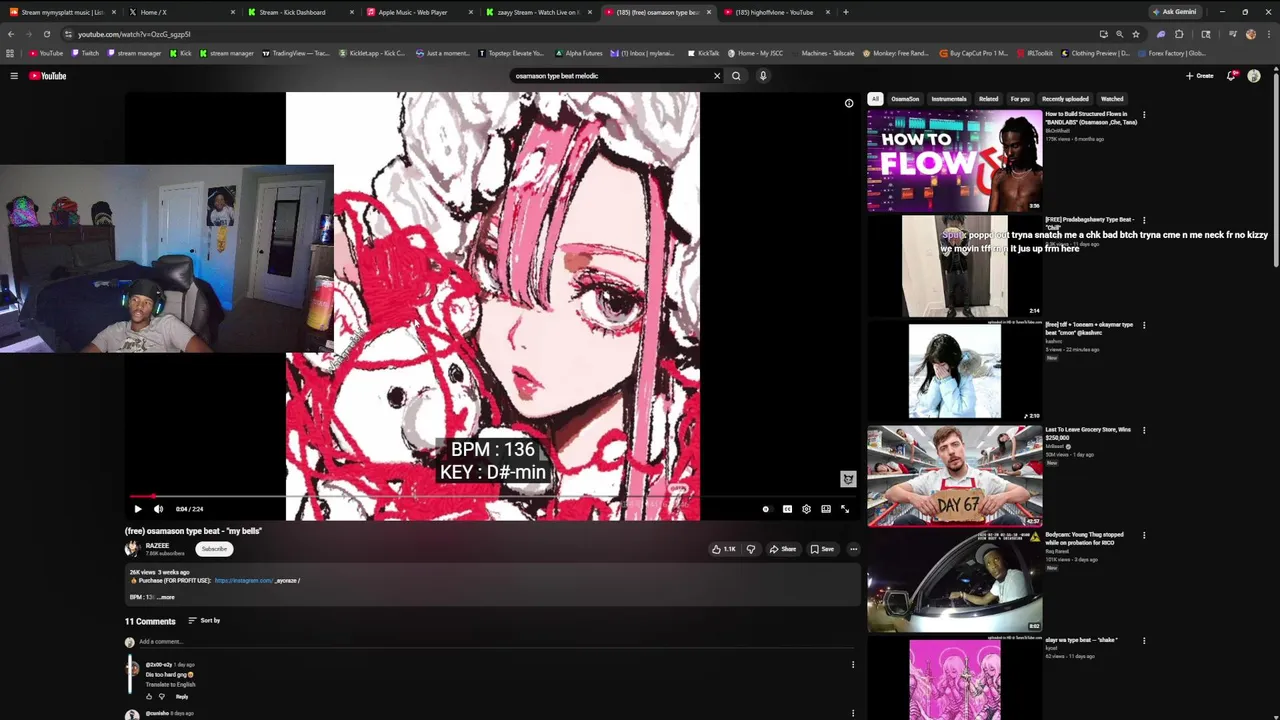Open the Sort by comments menu
The height and width of the screenshot is (720, 1280).
[204, 621]
